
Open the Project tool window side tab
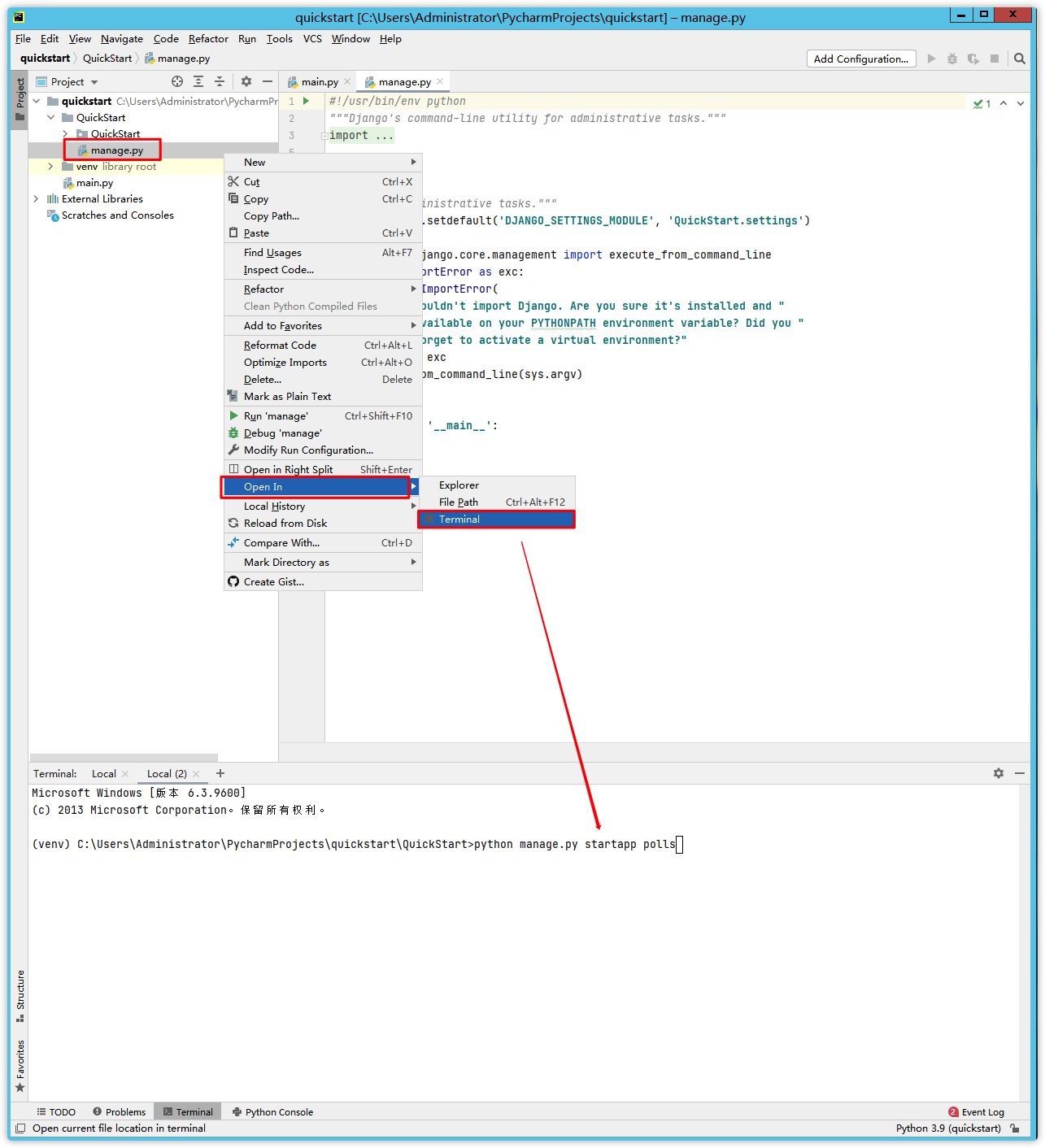point(20,99)
